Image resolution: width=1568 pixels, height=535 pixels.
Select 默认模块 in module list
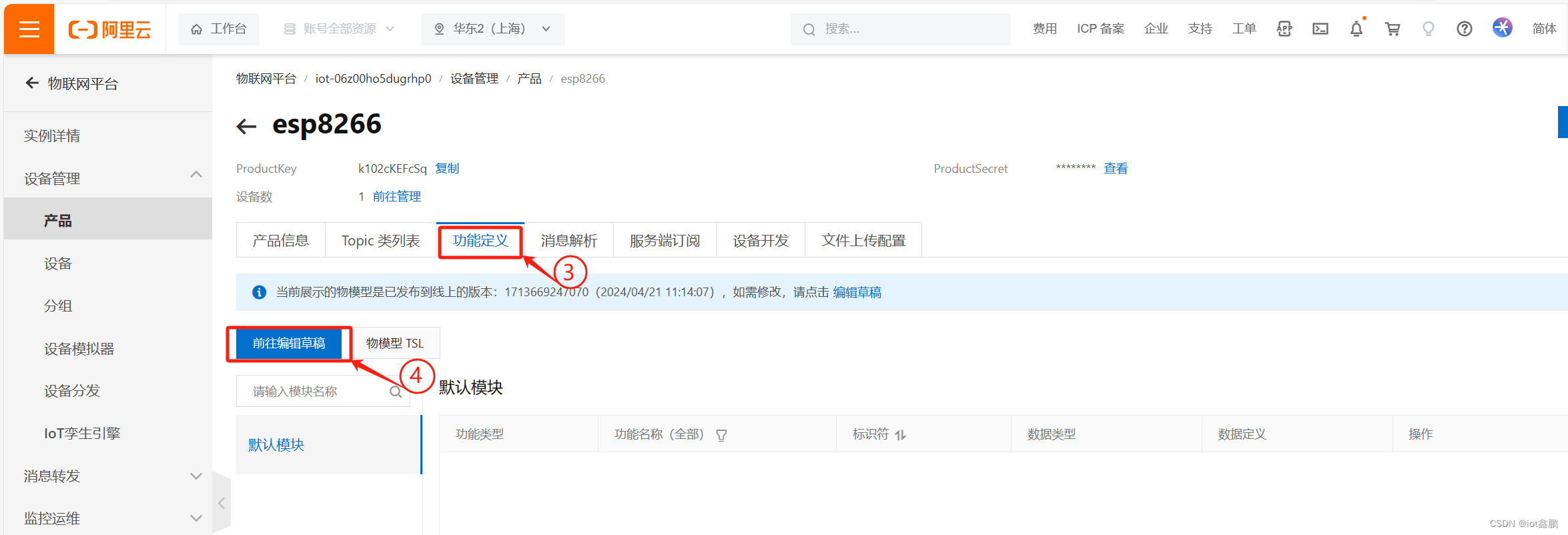click(x=329, y=445)
